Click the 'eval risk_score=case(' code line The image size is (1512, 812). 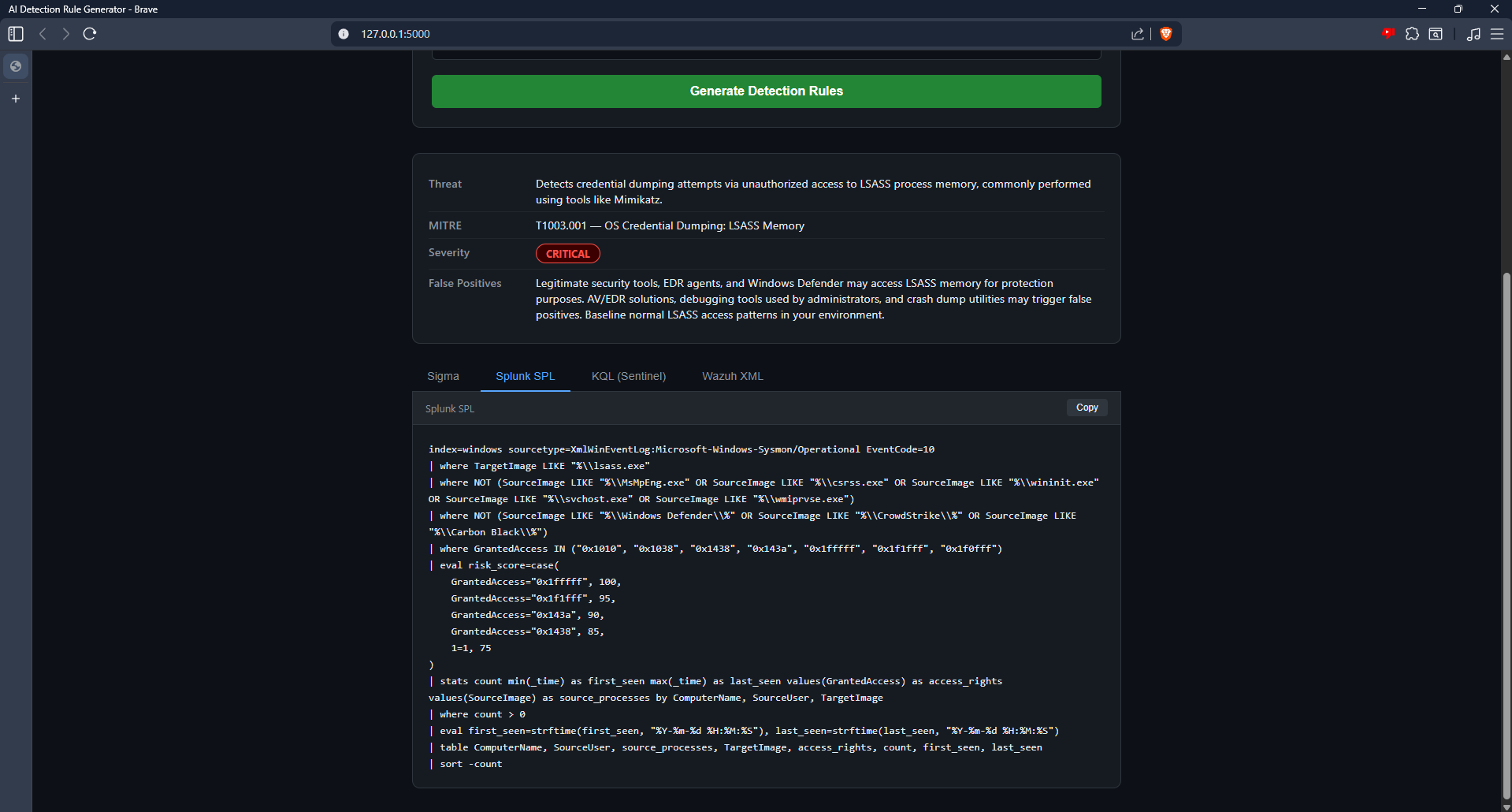coord(494,565)
